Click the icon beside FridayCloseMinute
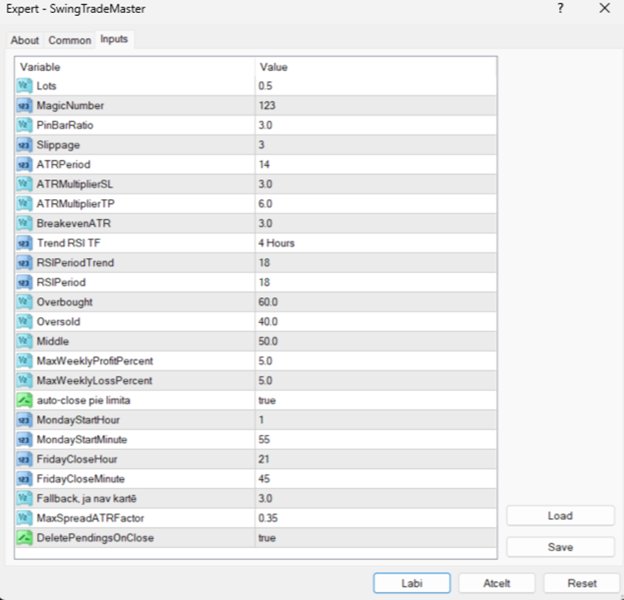 click(24, 479)
